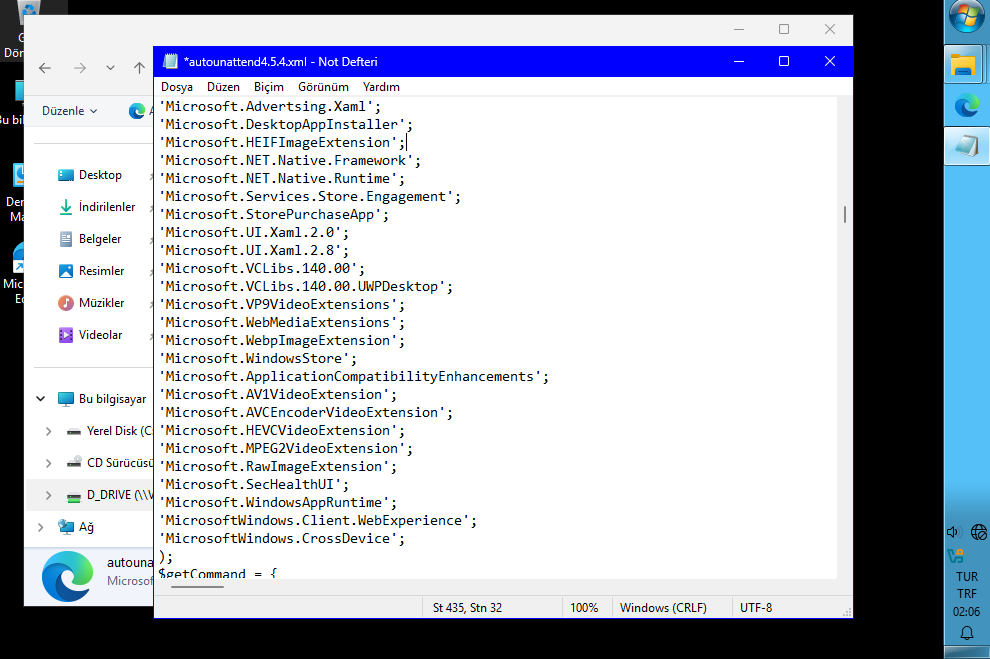
Task: Open the Görünüm menu
Action: (323, 86)
